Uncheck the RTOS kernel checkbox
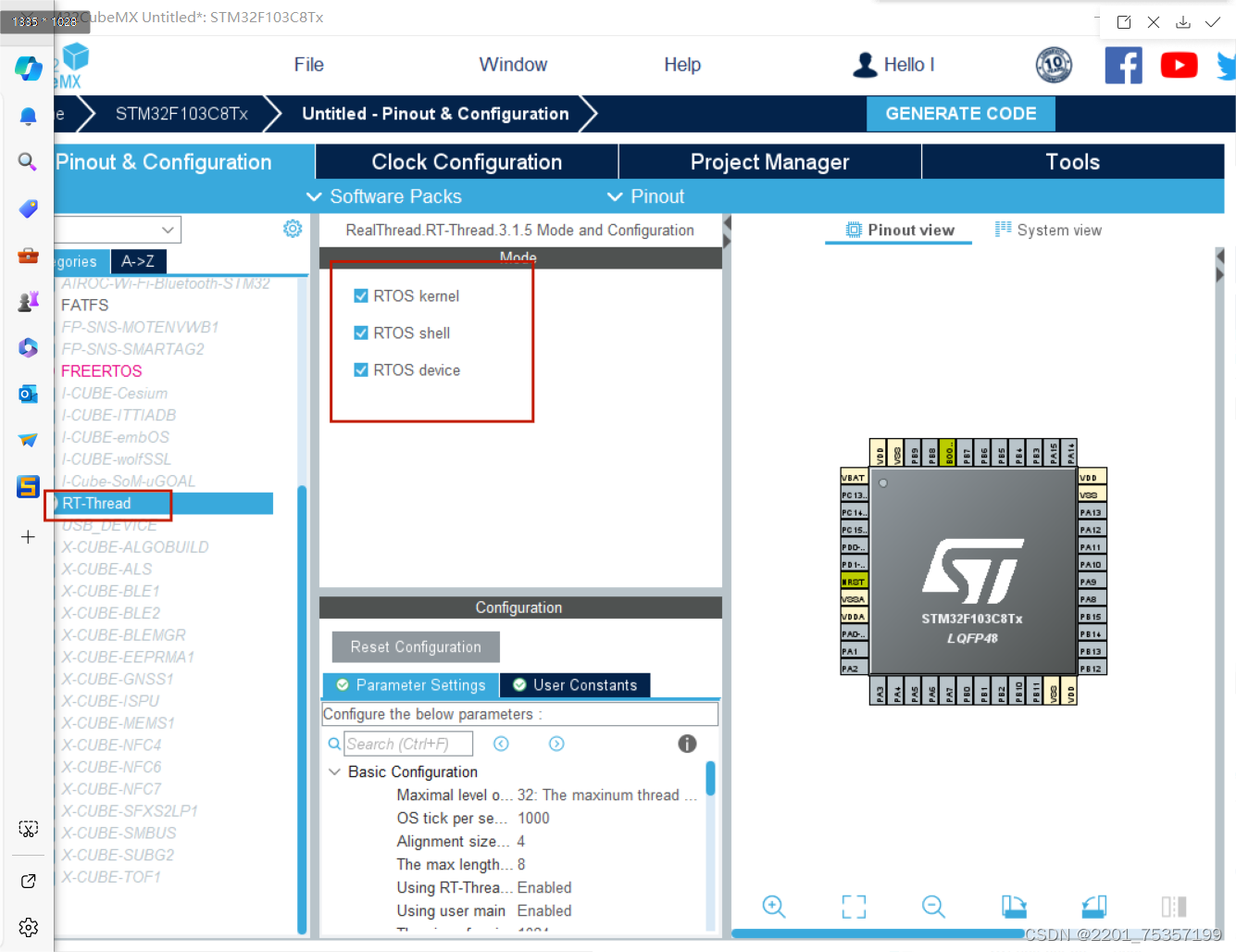The height and width of the screenshot is (952, 1236). [x=361, y=295]
